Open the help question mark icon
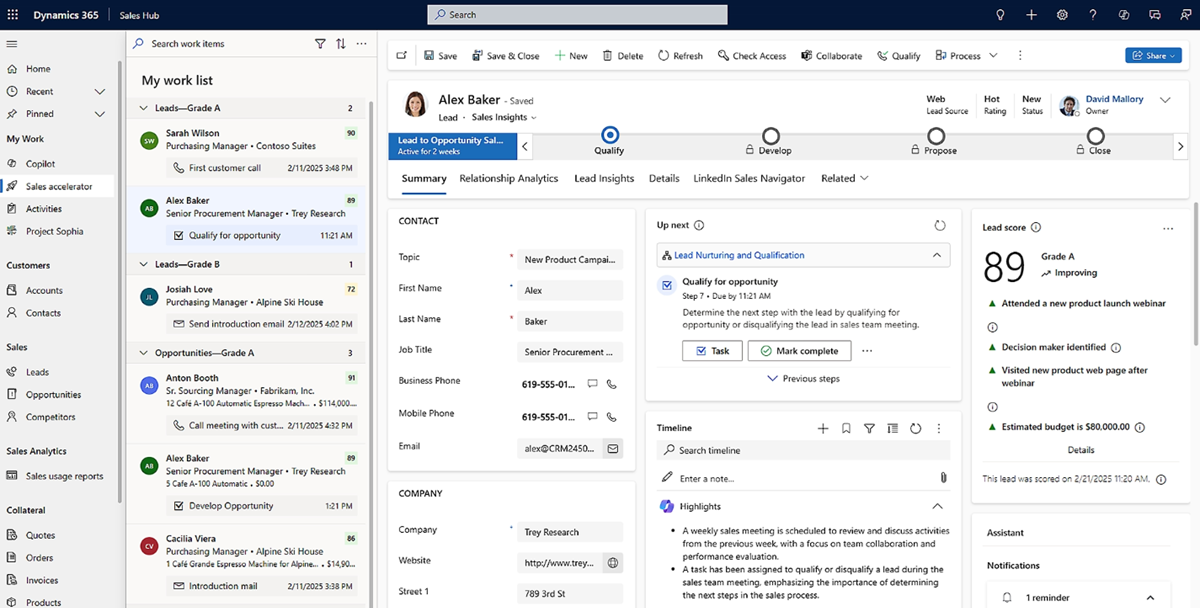Image resolution: width=1200 pixels, height=608 pixels. [x=1093, y=15]
